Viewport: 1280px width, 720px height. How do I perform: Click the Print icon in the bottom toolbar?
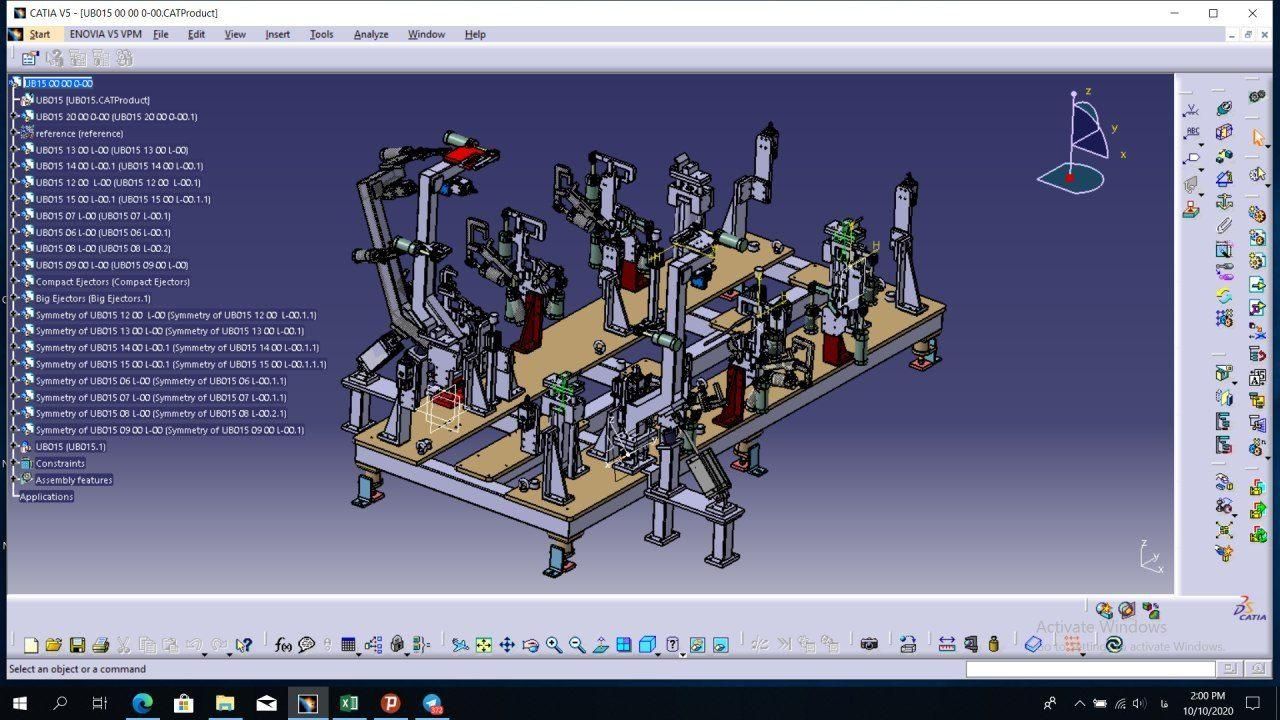tap(99, 645)
